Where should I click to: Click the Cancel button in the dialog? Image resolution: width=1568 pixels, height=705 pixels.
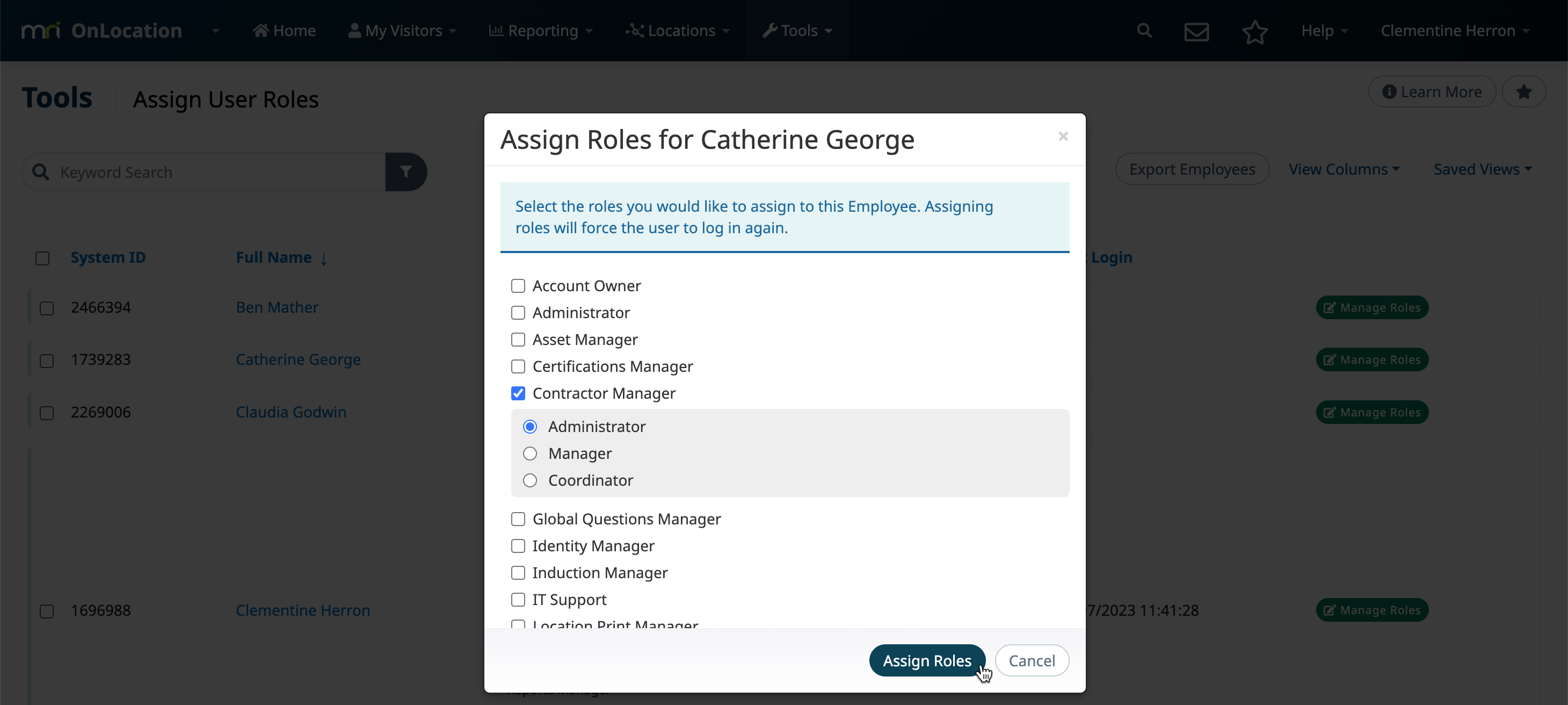[x=1032, y=660]
